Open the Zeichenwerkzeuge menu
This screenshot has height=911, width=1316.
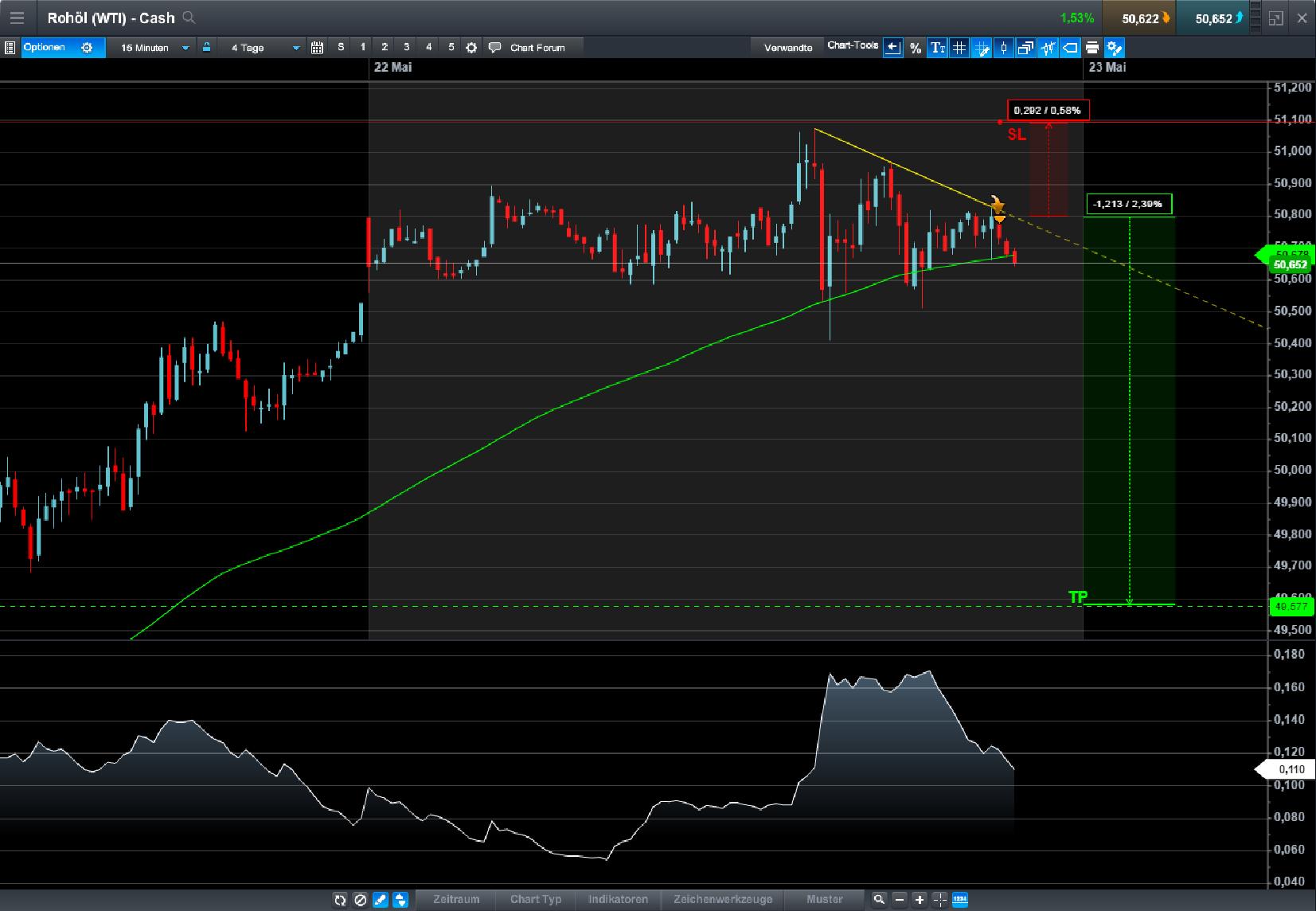[721, 900]
